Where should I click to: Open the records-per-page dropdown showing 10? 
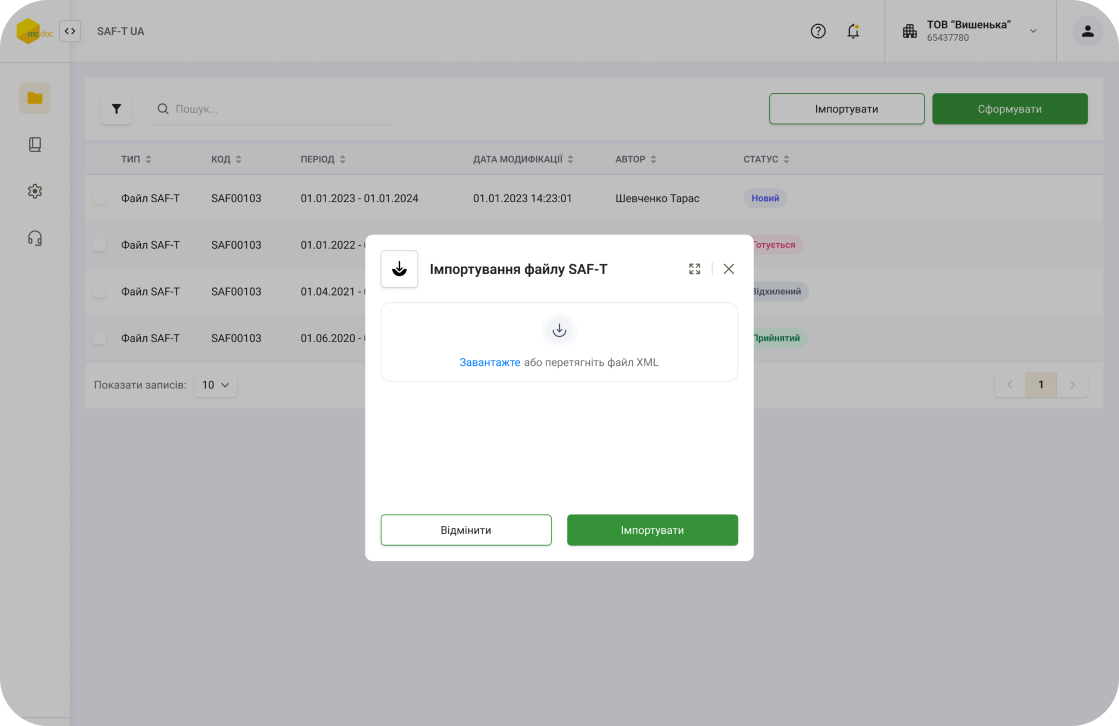tap(216, 385)
